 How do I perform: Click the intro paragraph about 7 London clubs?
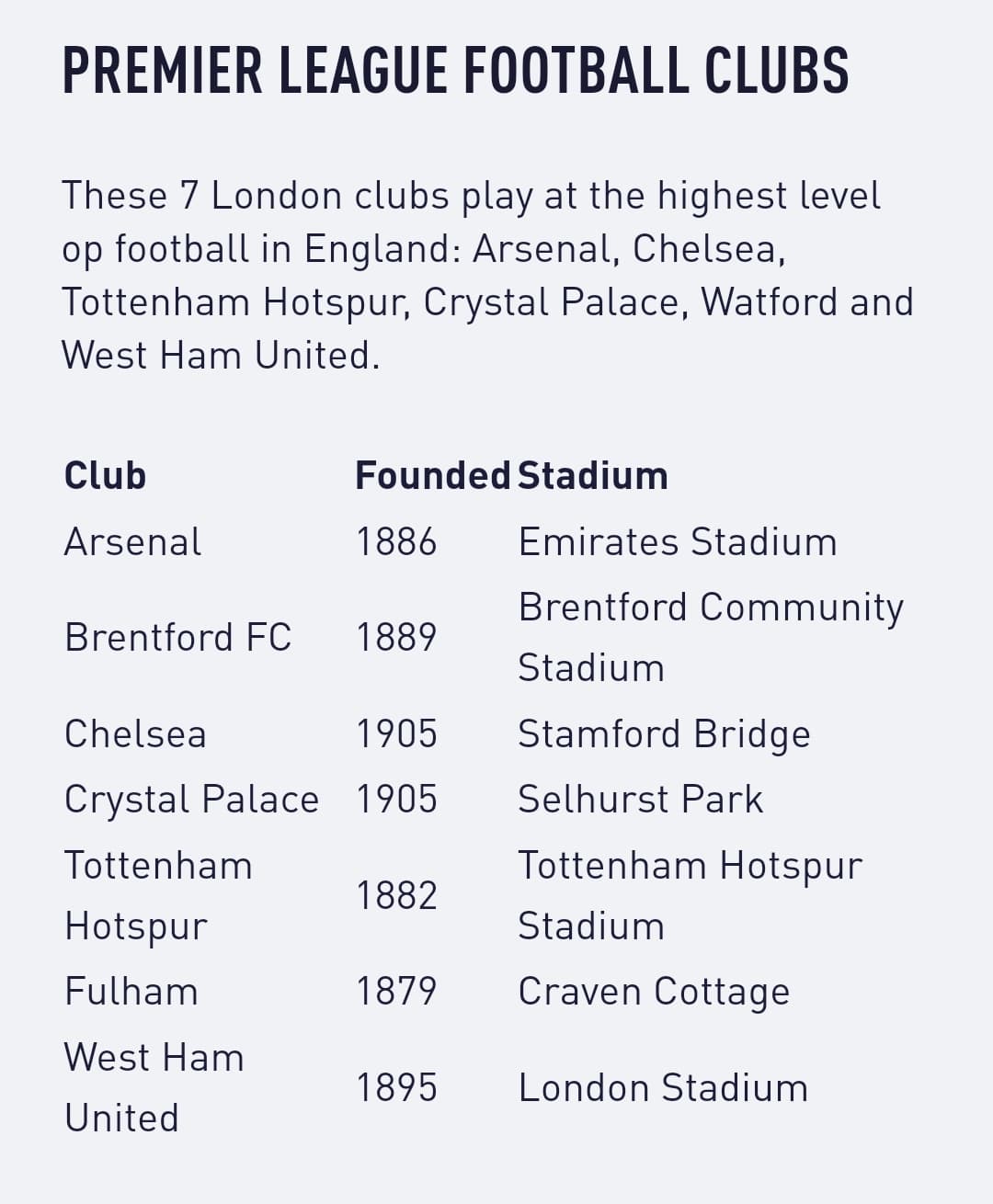tap(487, 276)
